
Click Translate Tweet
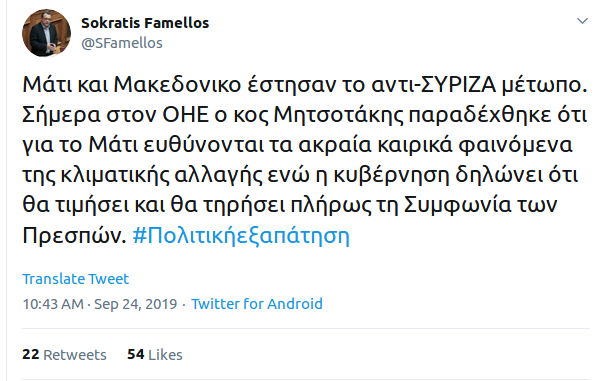pos(76,279)
